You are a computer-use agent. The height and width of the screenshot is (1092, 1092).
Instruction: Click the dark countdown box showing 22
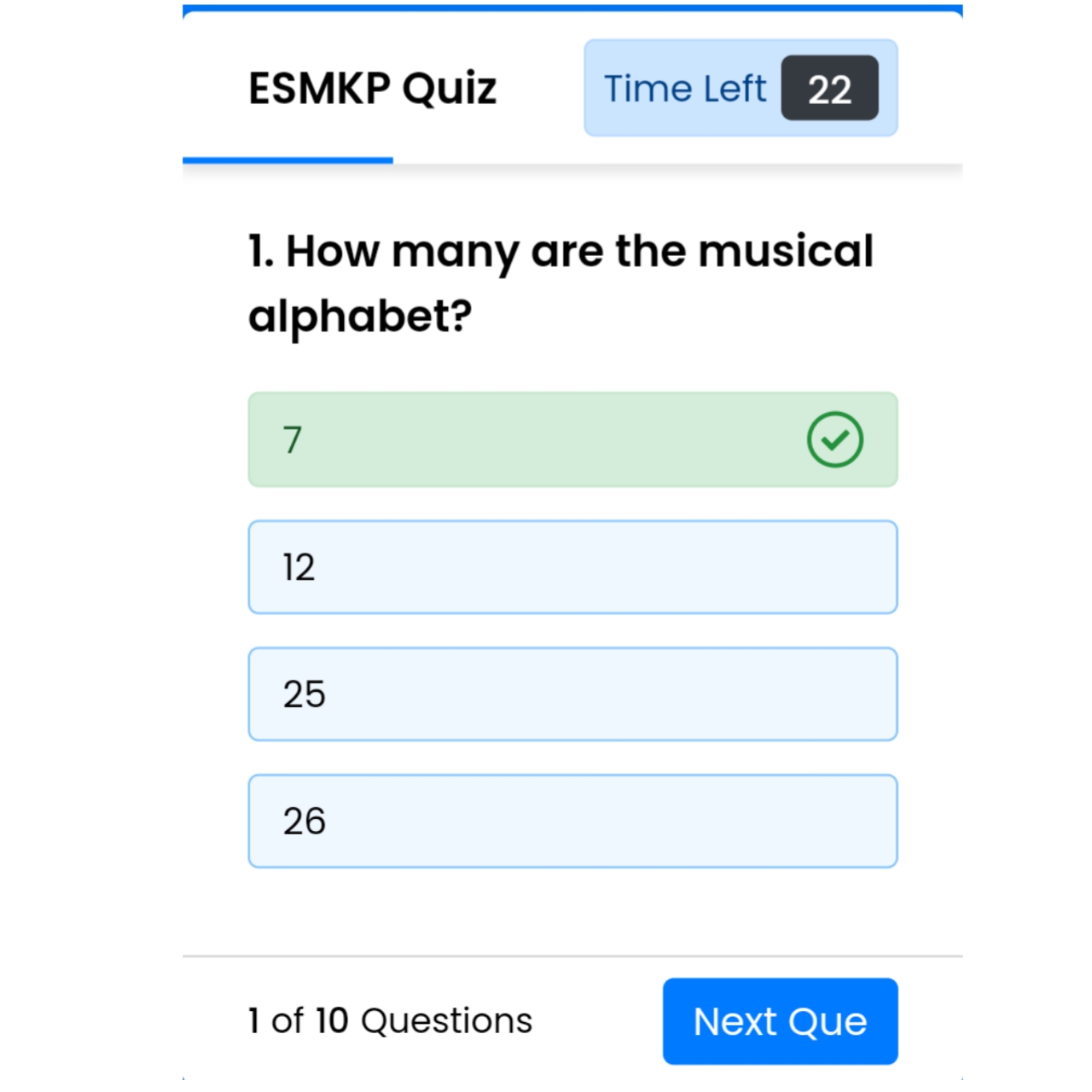829,89
